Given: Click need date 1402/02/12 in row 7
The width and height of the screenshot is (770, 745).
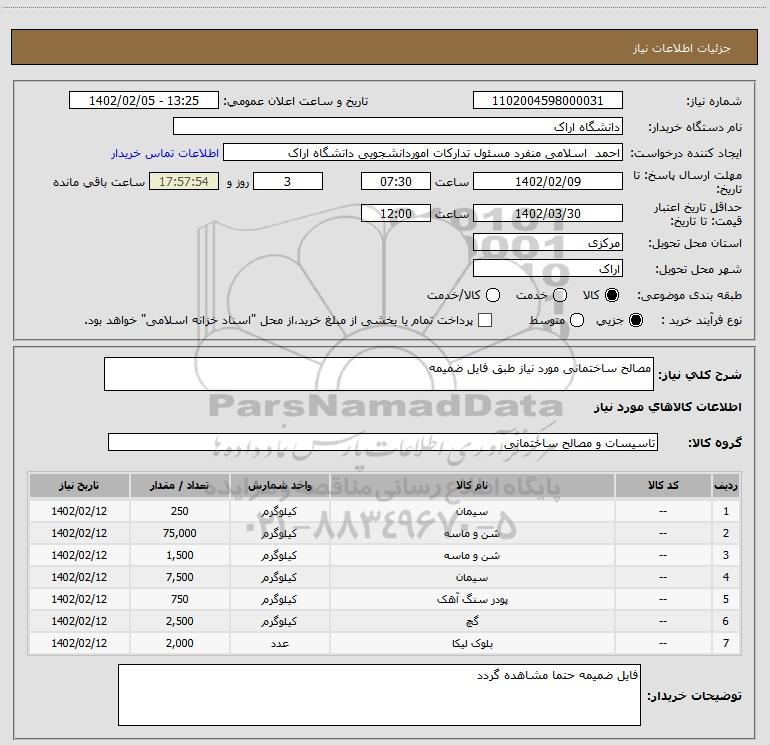Looking at the screenshot, I should tap(79, 643).
